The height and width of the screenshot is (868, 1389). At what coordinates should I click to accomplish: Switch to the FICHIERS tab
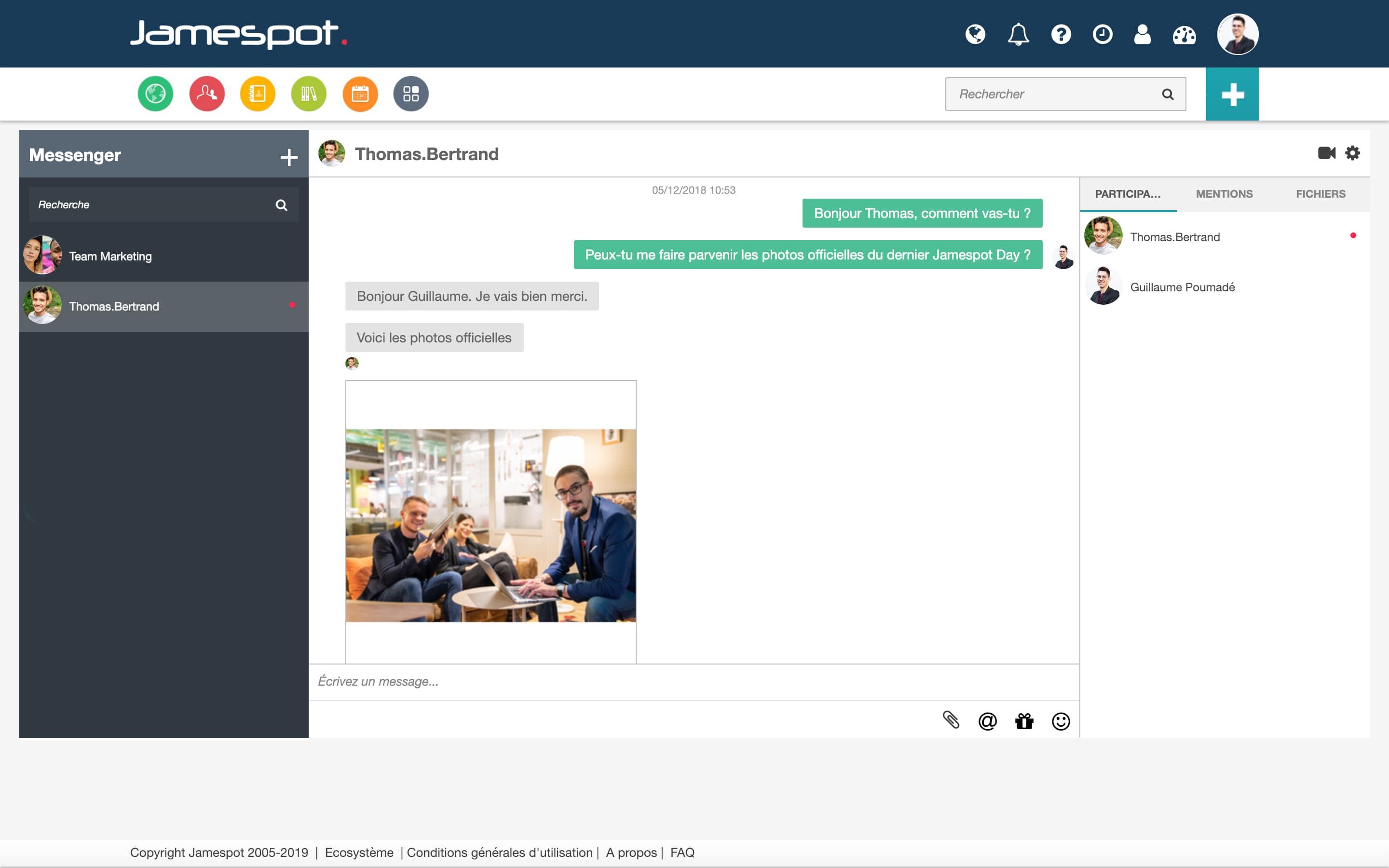point(1320,194)
